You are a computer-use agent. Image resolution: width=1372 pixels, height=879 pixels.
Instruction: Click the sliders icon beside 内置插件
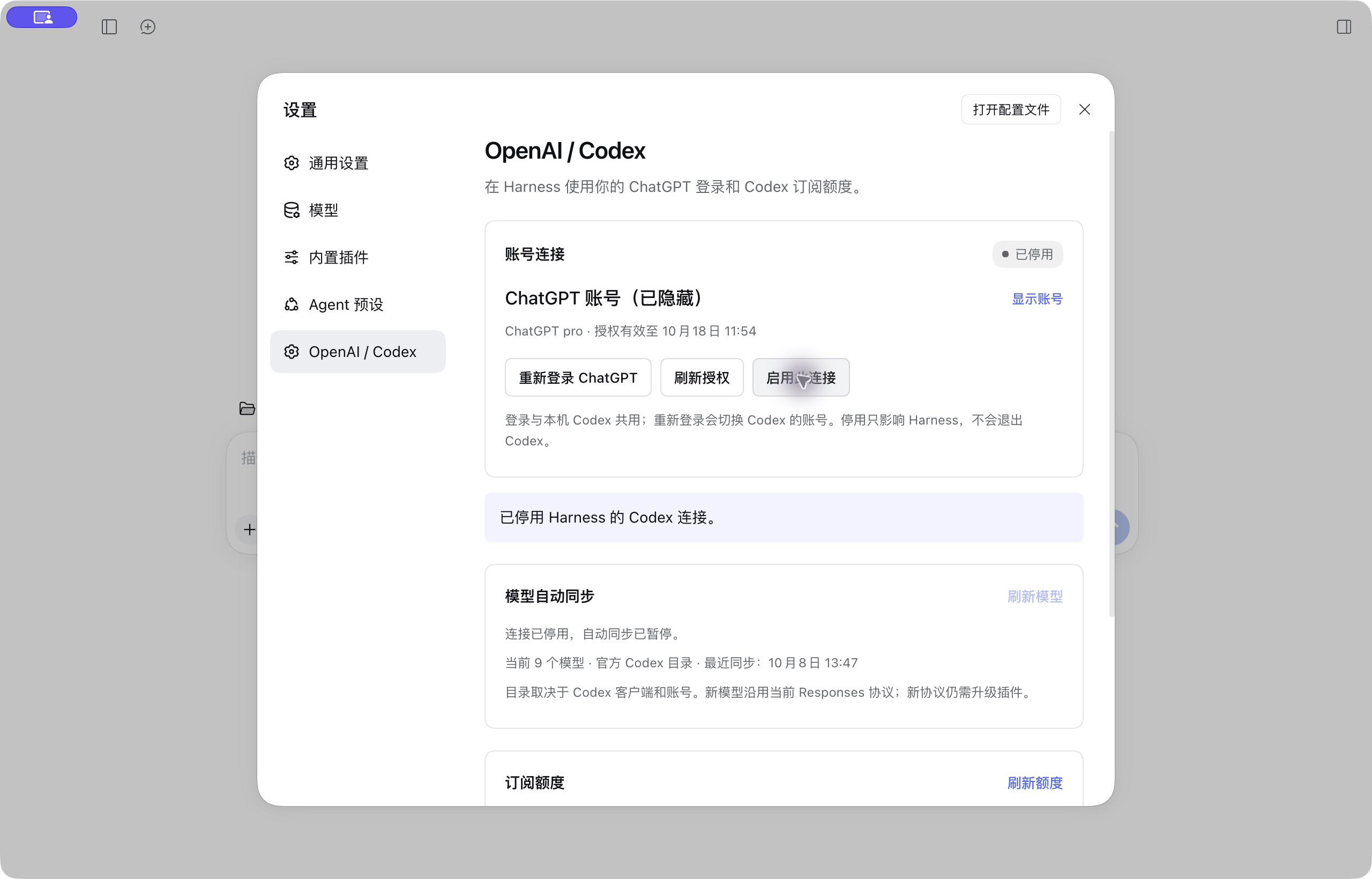pos(292,257)
